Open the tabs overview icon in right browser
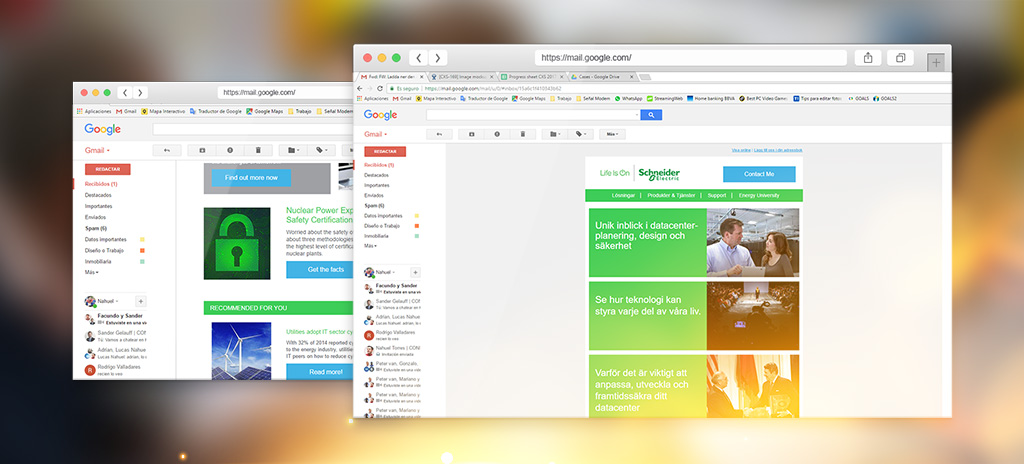The height and width of the screenshot is (464, 1024). [x=900, y=58]
